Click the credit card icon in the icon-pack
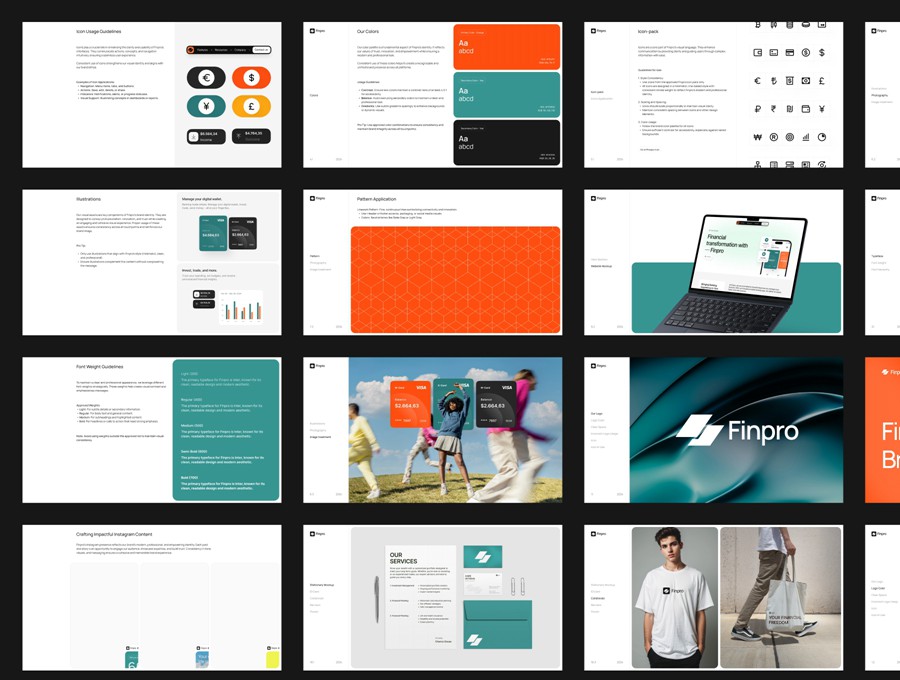This screenshot has width=900, height=680. coord(790,52)
